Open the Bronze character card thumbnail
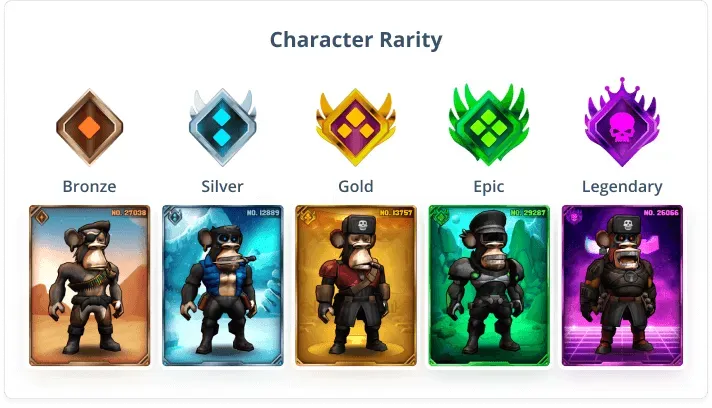The height and width of the screenshot is (408, 712). click(89, 285)
